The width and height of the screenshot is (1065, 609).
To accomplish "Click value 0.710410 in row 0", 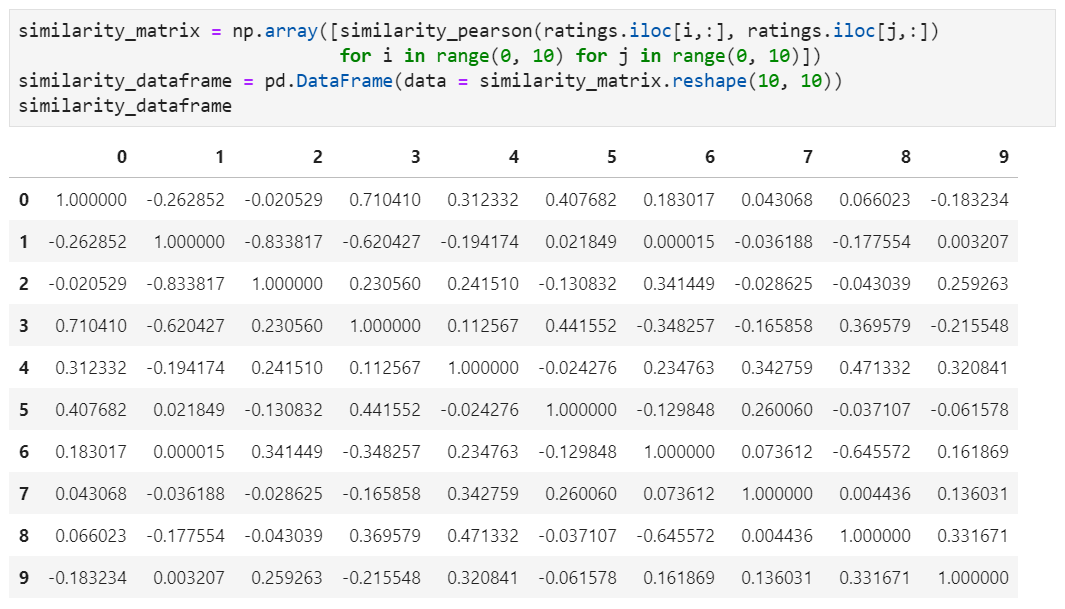I will tap(385, 200).
